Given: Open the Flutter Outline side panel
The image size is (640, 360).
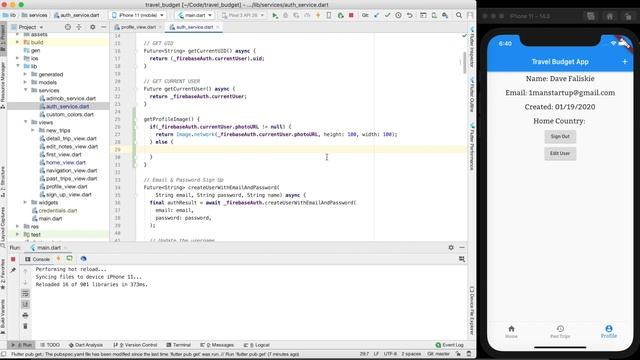Looking at the screenshot, I should point(472,95).
